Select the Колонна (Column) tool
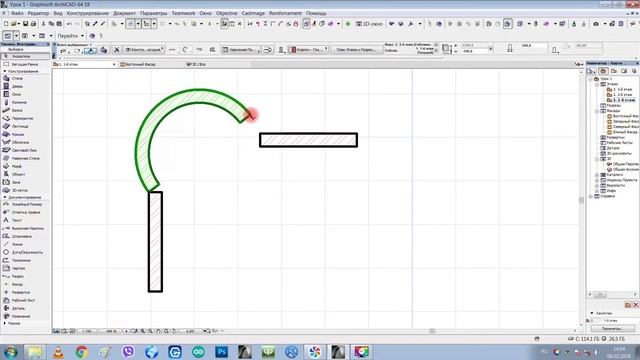Screen dimensions: 640x360 click(16, 102)
